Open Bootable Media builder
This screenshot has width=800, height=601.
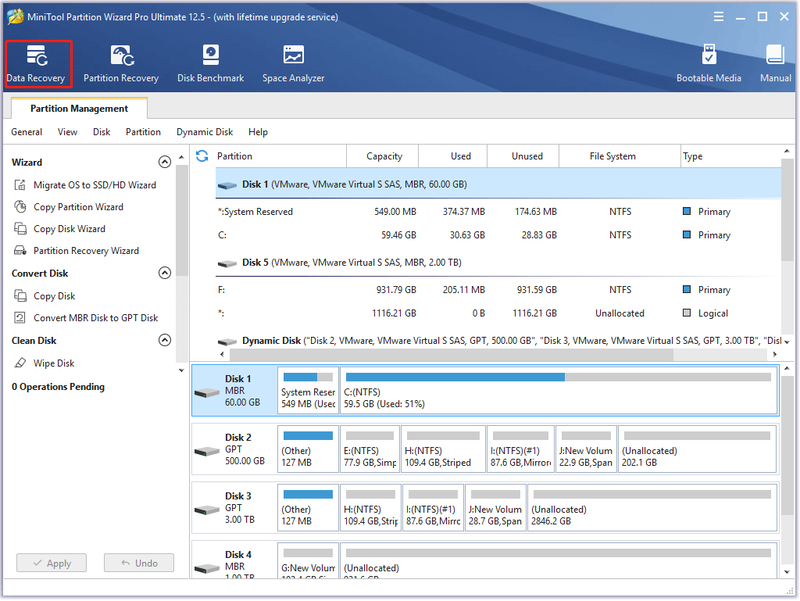click(x=709, y=64)
